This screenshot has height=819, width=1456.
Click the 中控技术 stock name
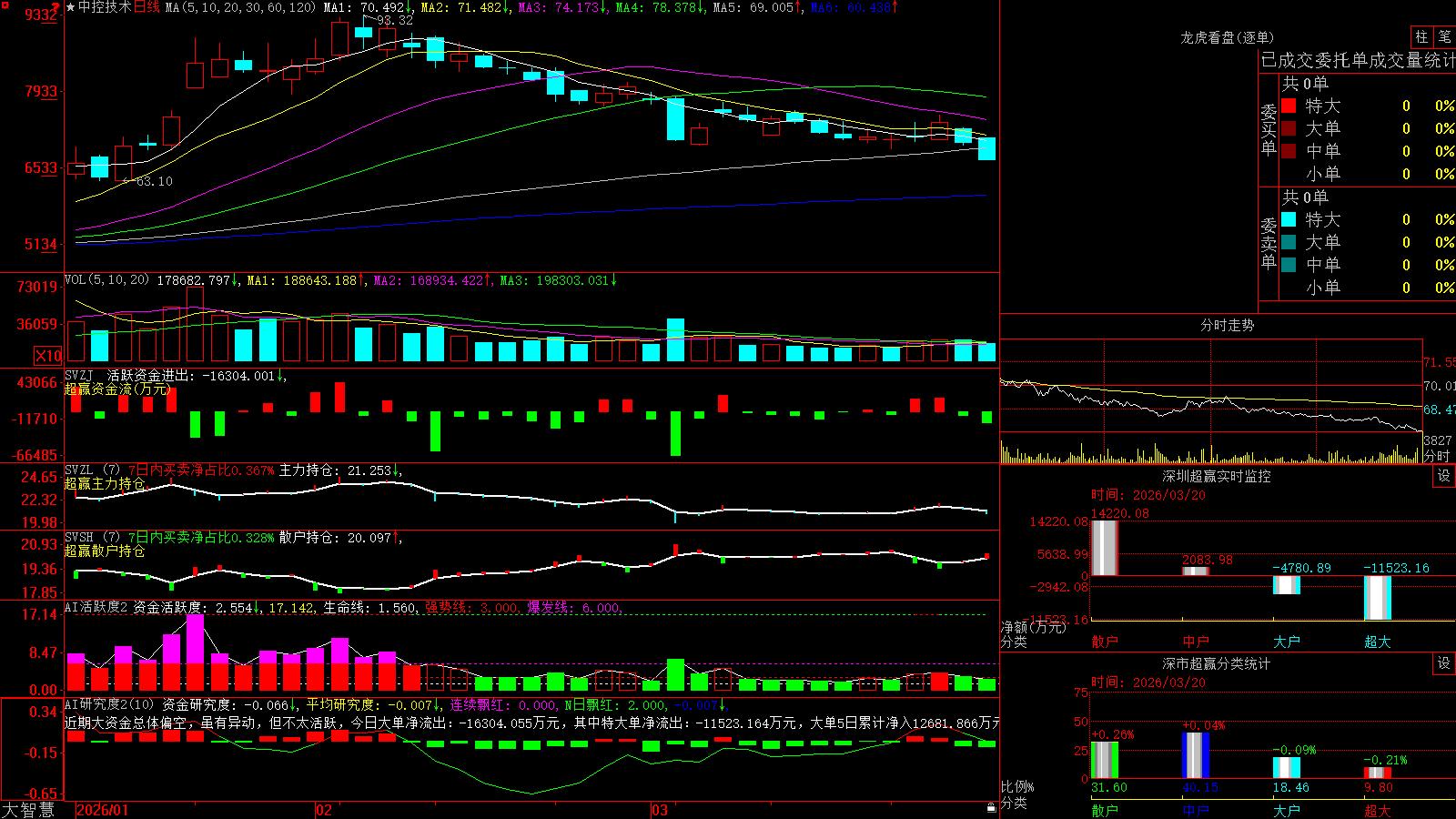click(105, 7)
